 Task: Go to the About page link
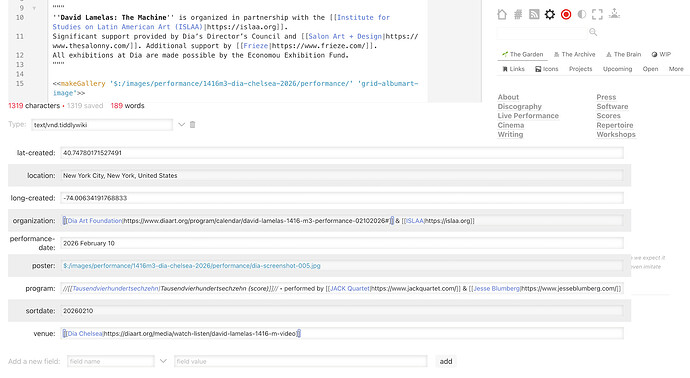pyautogui.click(x=508, y=97)
